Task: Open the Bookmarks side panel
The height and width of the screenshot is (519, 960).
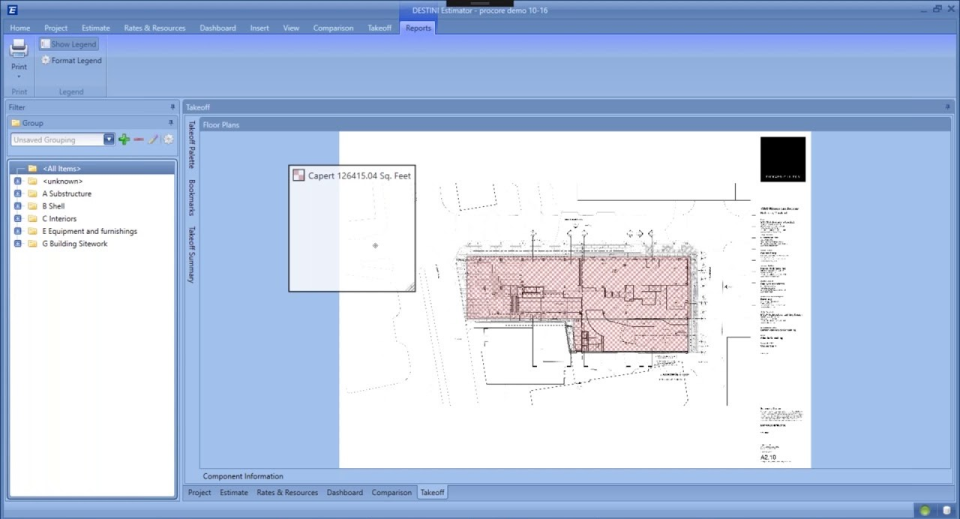Action: click(x=192, y=197)
